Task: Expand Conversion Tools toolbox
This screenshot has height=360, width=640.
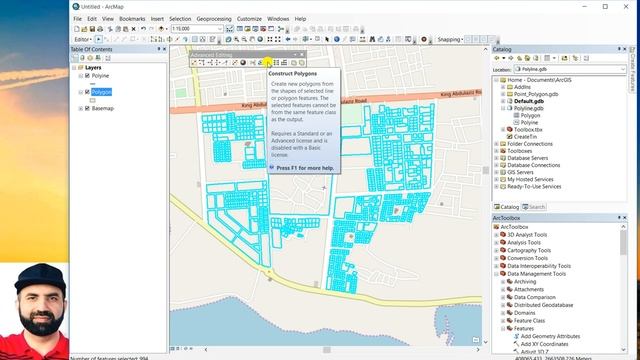Action: point(496,258)
